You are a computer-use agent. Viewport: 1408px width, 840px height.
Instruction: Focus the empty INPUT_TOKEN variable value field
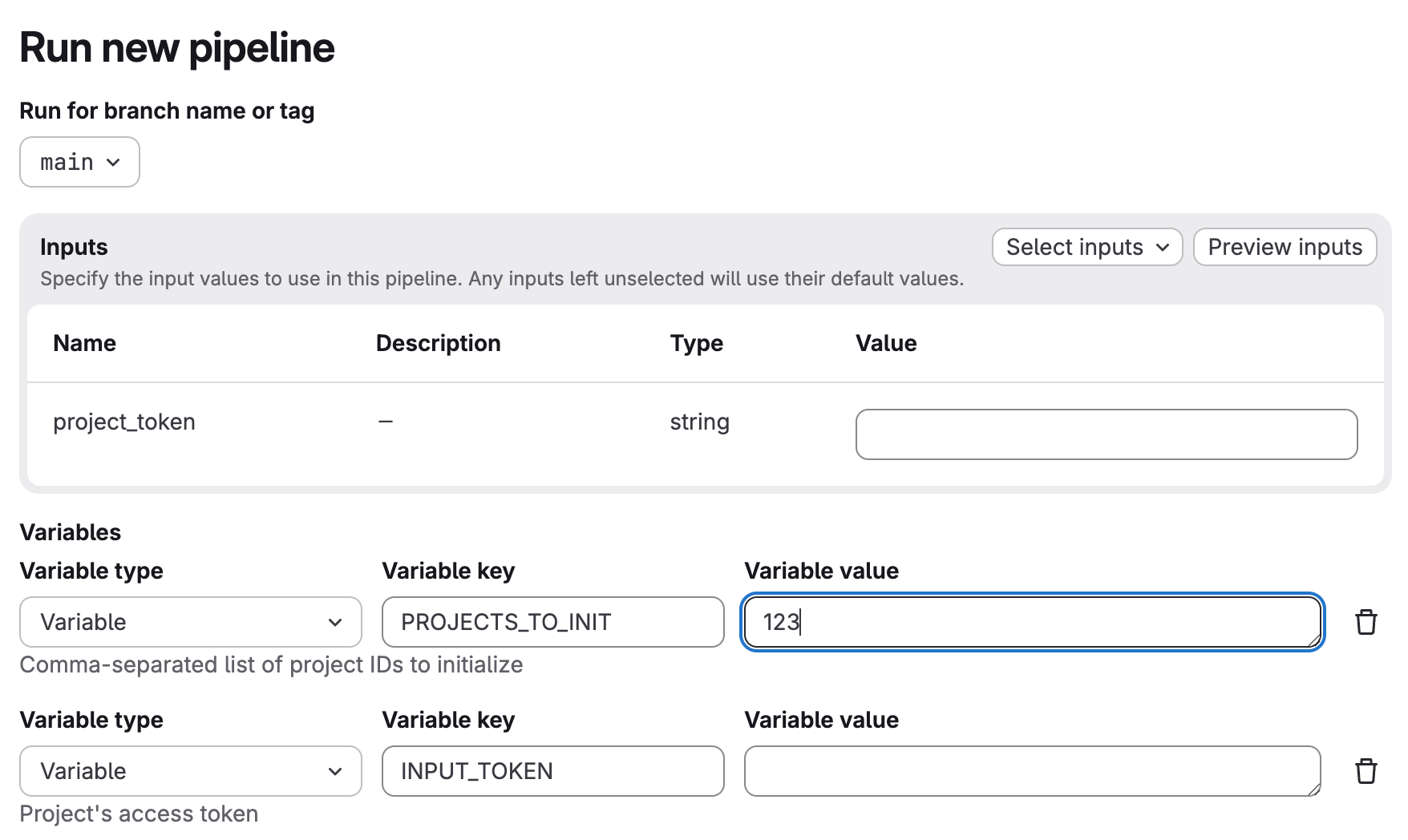click(x=1033, y=771)
